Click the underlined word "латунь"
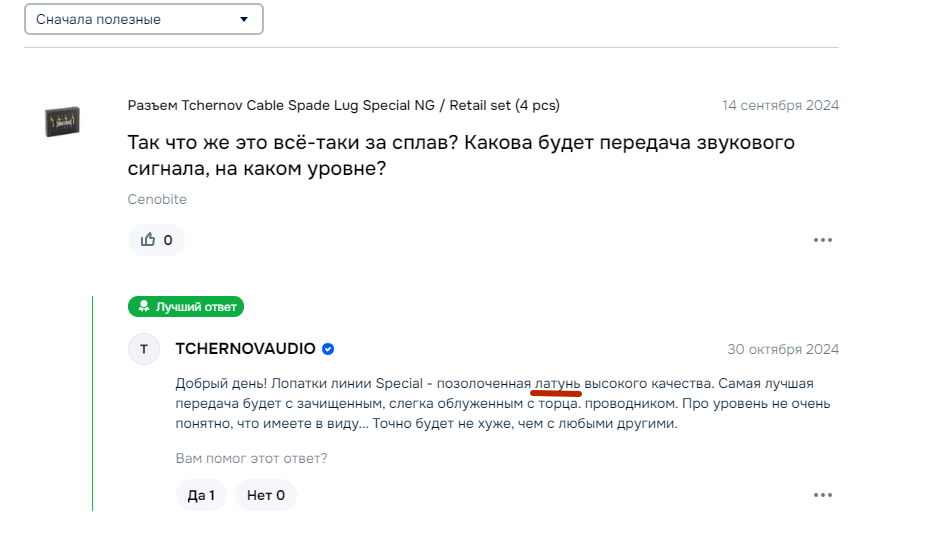The image size is (951, 549). pyautogui.click(x=557, y=384)
